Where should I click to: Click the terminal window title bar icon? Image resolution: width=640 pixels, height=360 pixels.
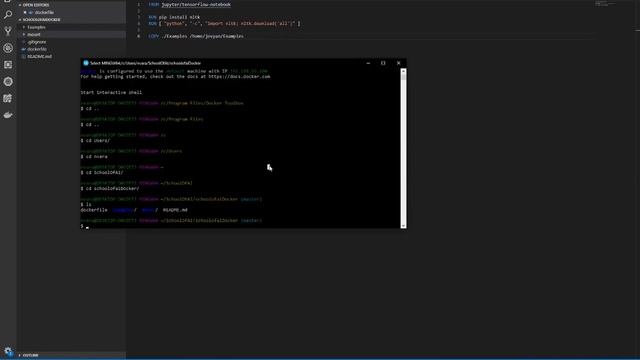coord(86,63)
